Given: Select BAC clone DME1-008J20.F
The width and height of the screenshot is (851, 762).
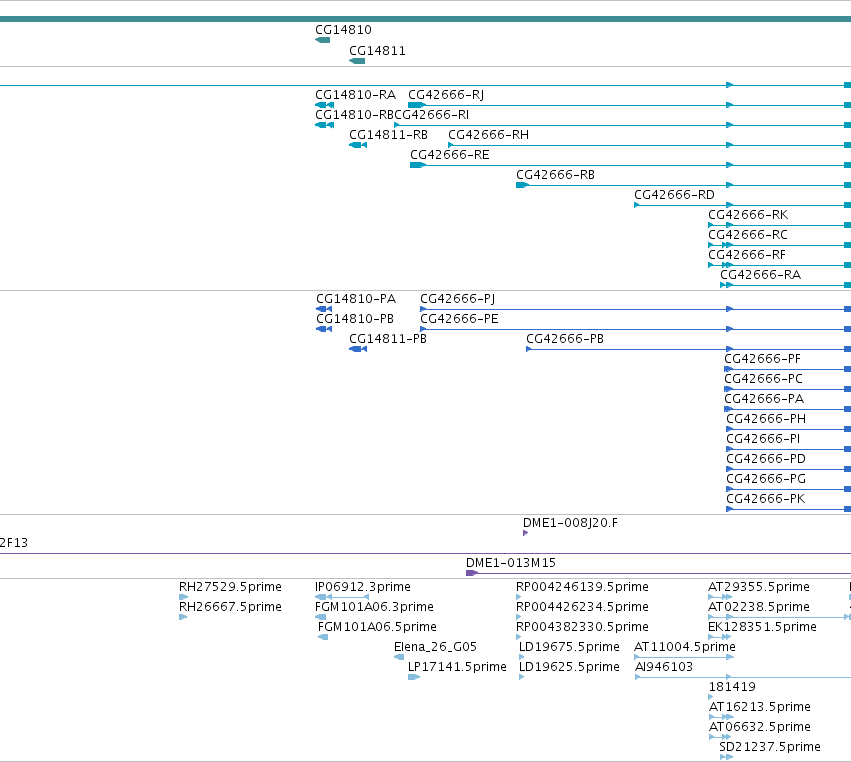Looking at the screenshot, I should 570,523.
